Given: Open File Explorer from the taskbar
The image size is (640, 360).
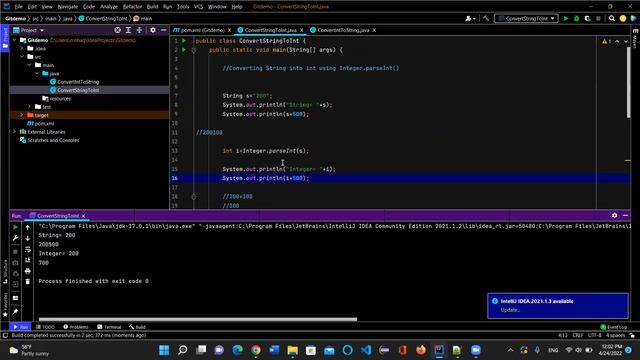Looking at the screenshot, I should 293,350.
